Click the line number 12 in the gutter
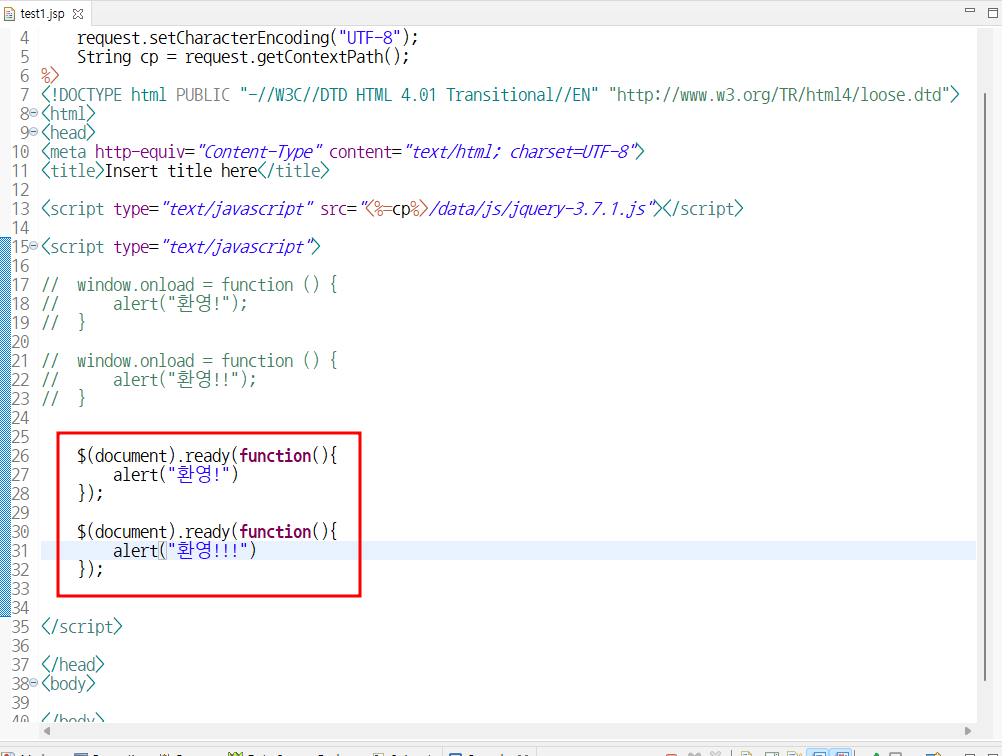 coord(20,190)
